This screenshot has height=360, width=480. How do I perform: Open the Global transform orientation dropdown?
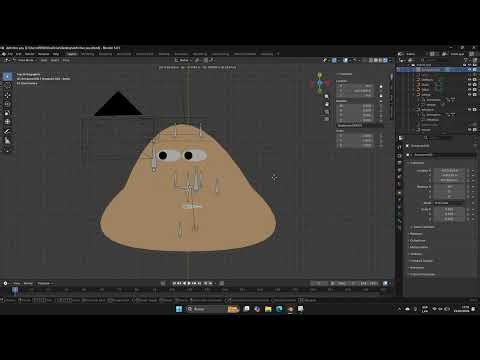tap(184, 60)
